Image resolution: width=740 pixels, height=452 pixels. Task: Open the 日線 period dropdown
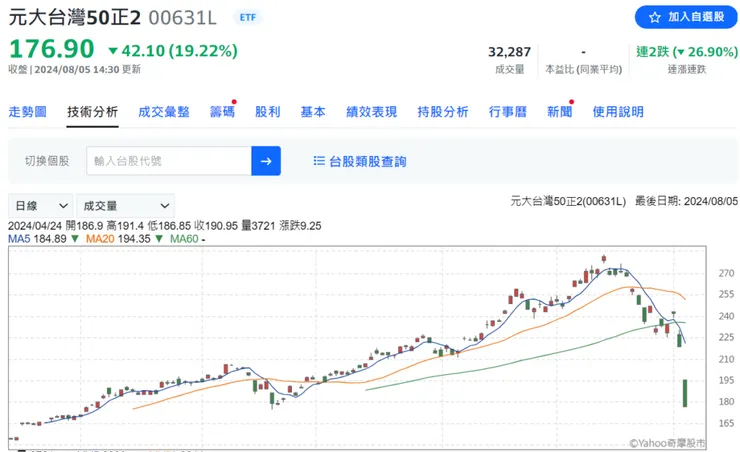click(41, 206)
